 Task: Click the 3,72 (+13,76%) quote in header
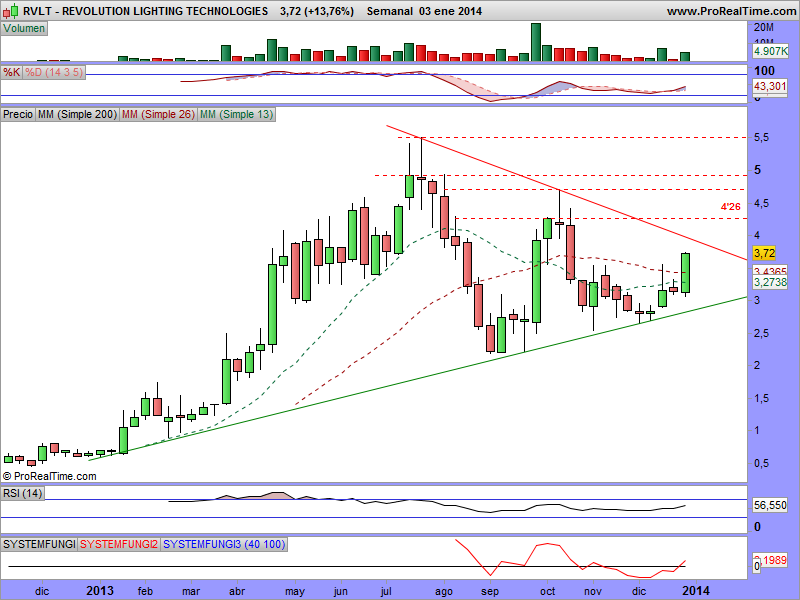coord(316,11)
